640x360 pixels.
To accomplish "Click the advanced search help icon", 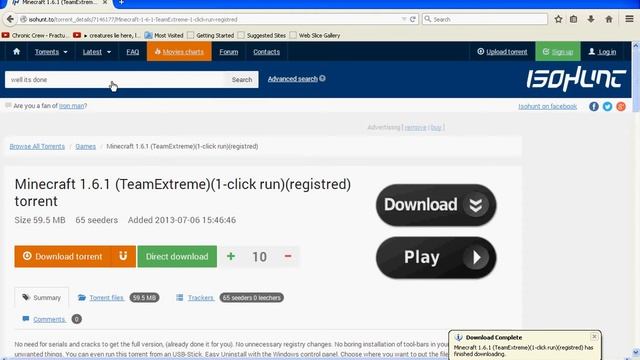I will tap(322, 78).
